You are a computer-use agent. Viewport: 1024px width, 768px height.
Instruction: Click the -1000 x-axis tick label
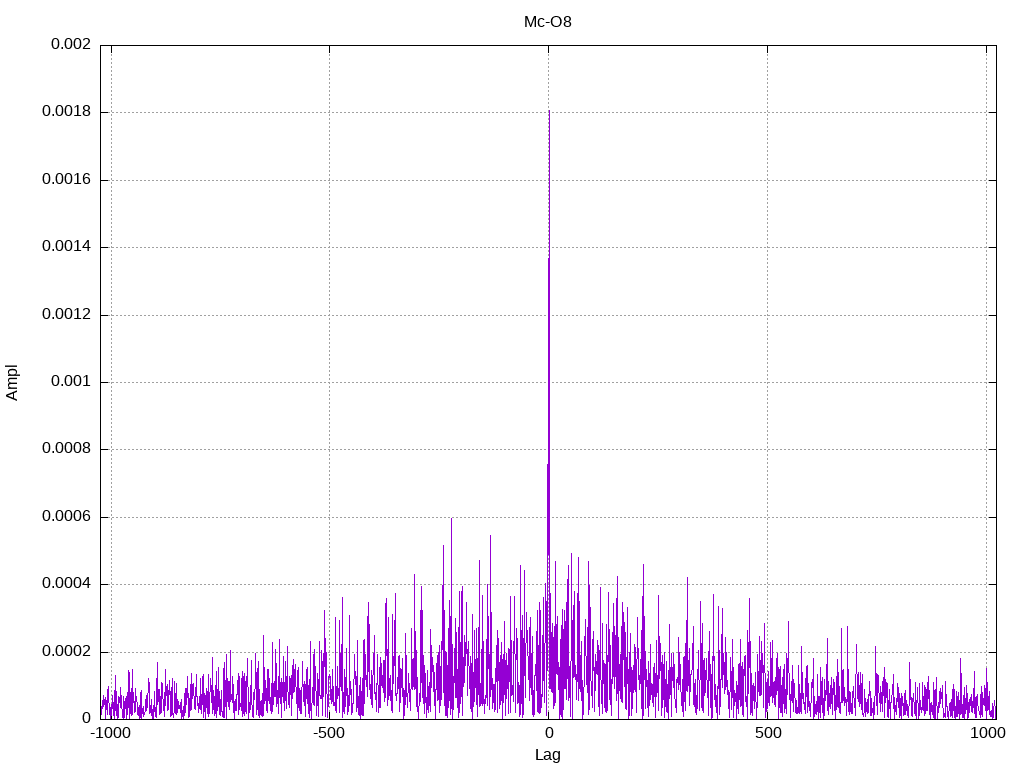point(110,734)
